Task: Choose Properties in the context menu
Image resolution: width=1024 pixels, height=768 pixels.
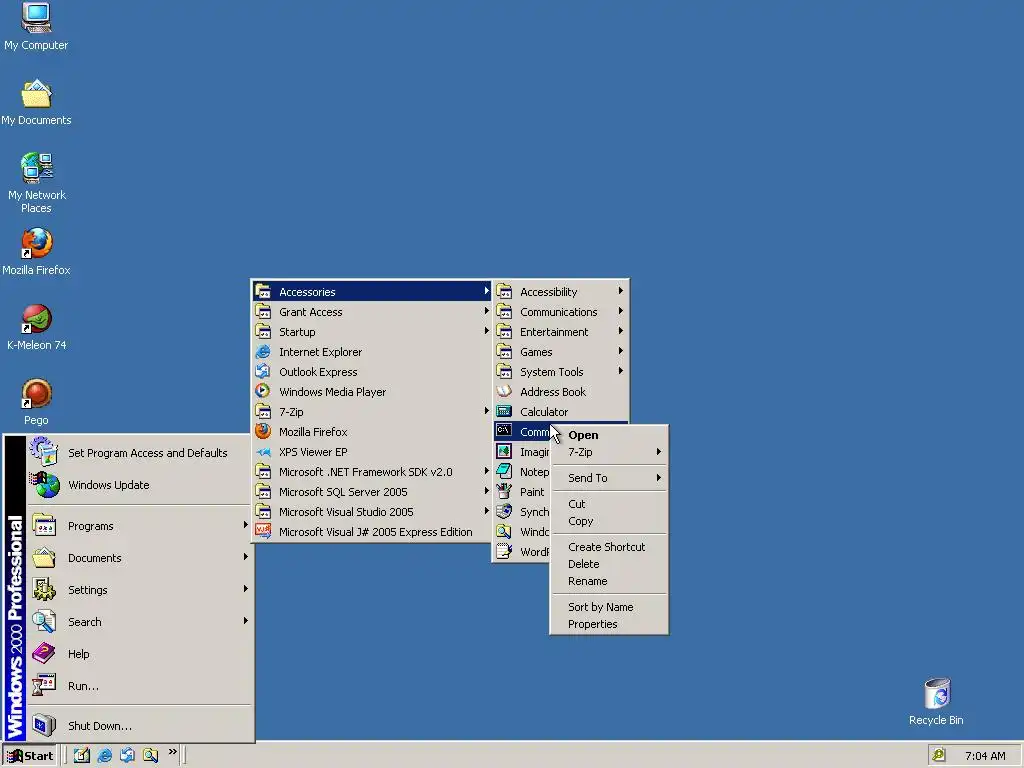Action: (609, 624)
